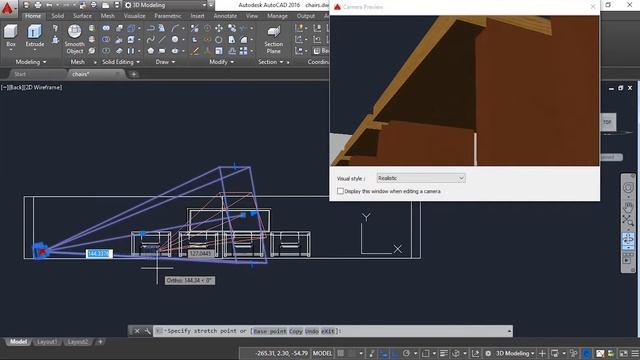This screenshot has height=360, width=640.
Task: Toggle the MODEL space button in status bar
Action: point(322,353)
